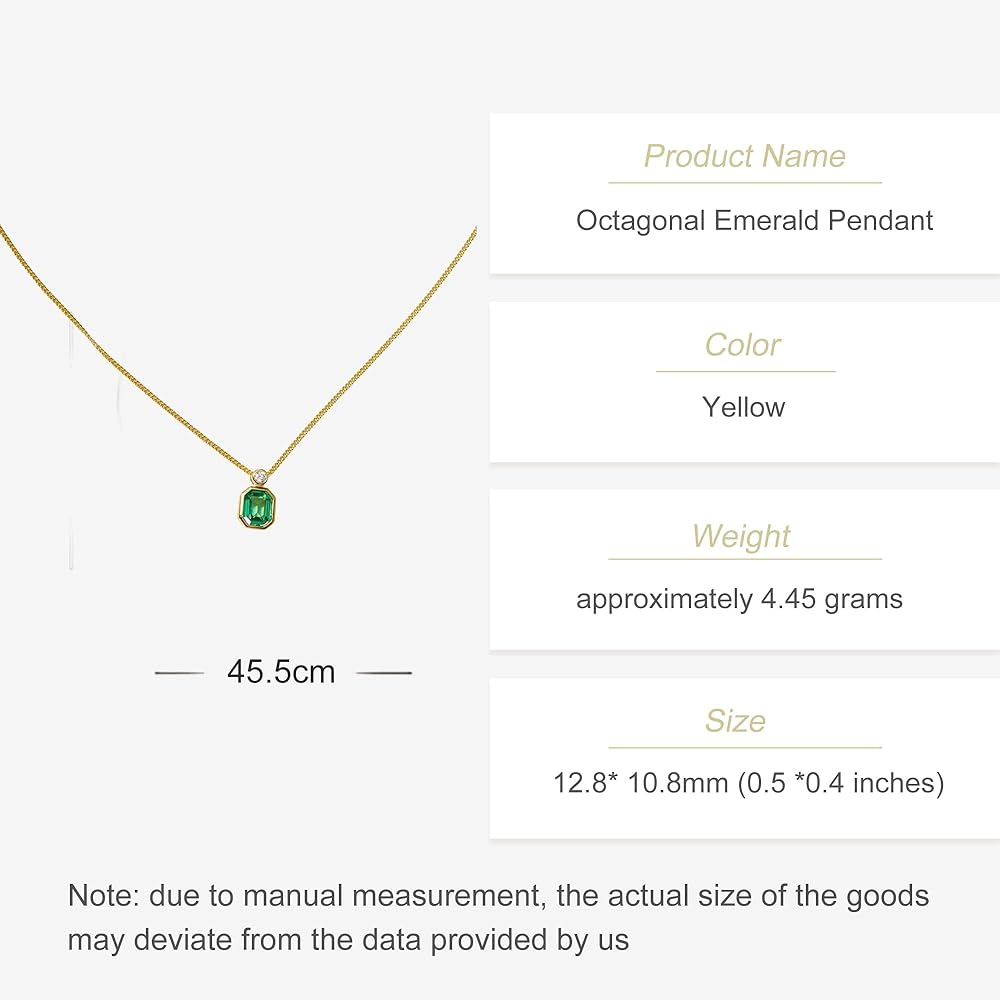This screenshot has width=1000, height=1000.
Task: Select the "Color" heading
Action: pyautogui.click(x=743, y=345)
